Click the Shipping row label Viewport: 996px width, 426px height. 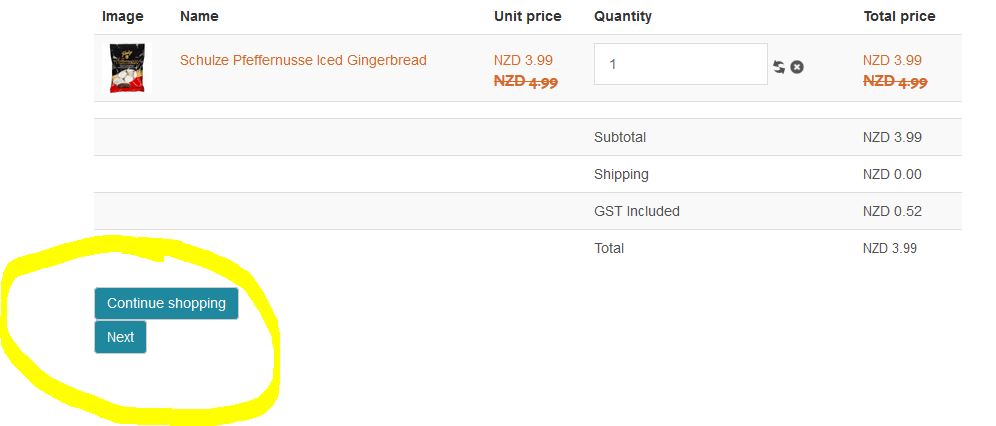tap(621, 174)
